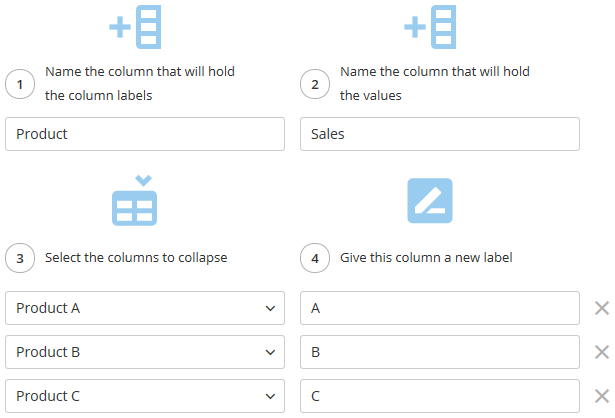Click the step 2 number circle
Image resolution: width=615 pixels, height=418 pixels.
(315, 85)
